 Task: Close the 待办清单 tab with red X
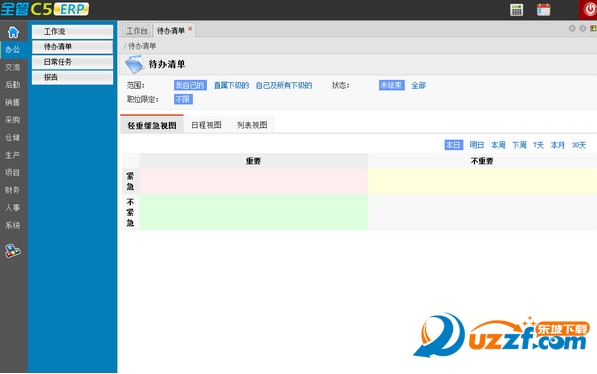click(x=190, y=29)
